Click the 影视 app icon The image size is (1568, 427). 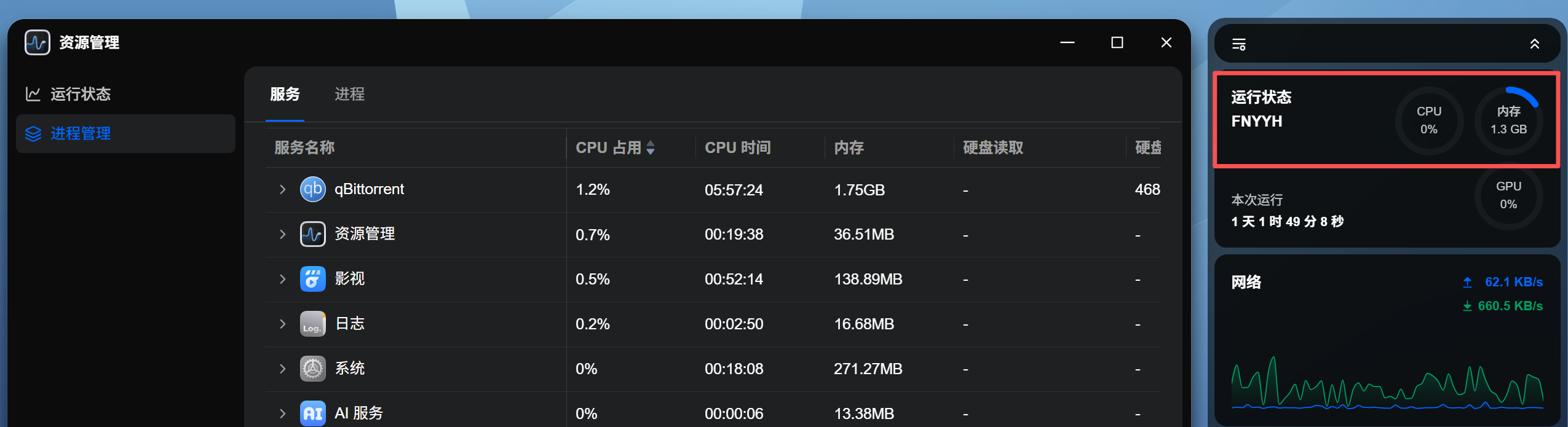point(312,279)
